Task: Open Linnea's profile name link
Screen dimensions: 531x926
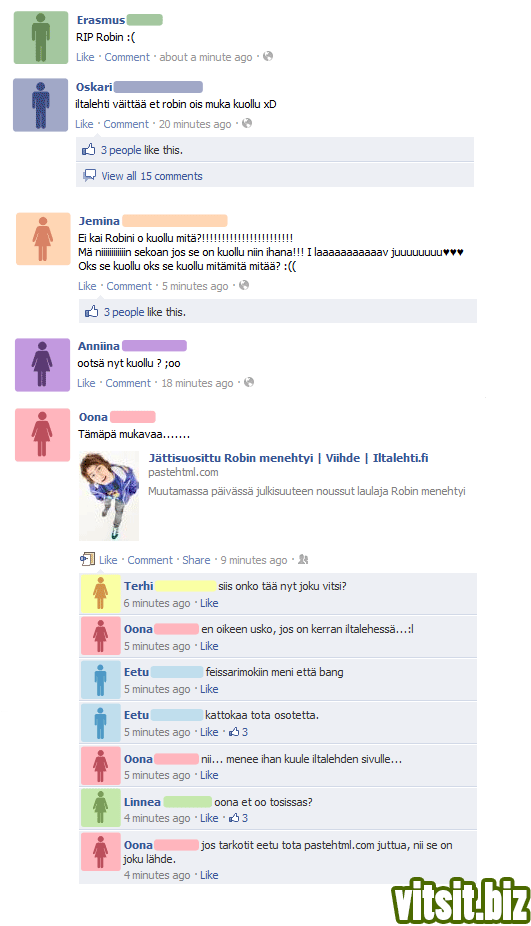Action: 142,802
